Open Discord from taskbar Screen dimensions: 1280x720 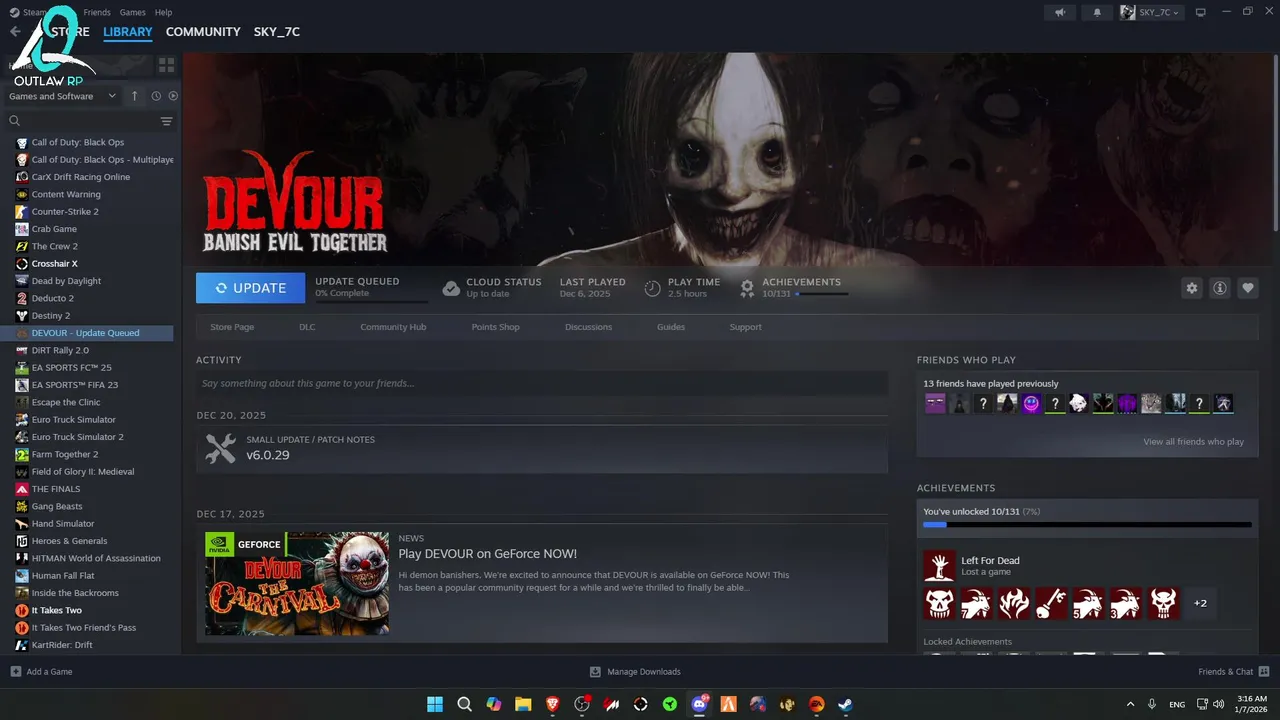700,704
